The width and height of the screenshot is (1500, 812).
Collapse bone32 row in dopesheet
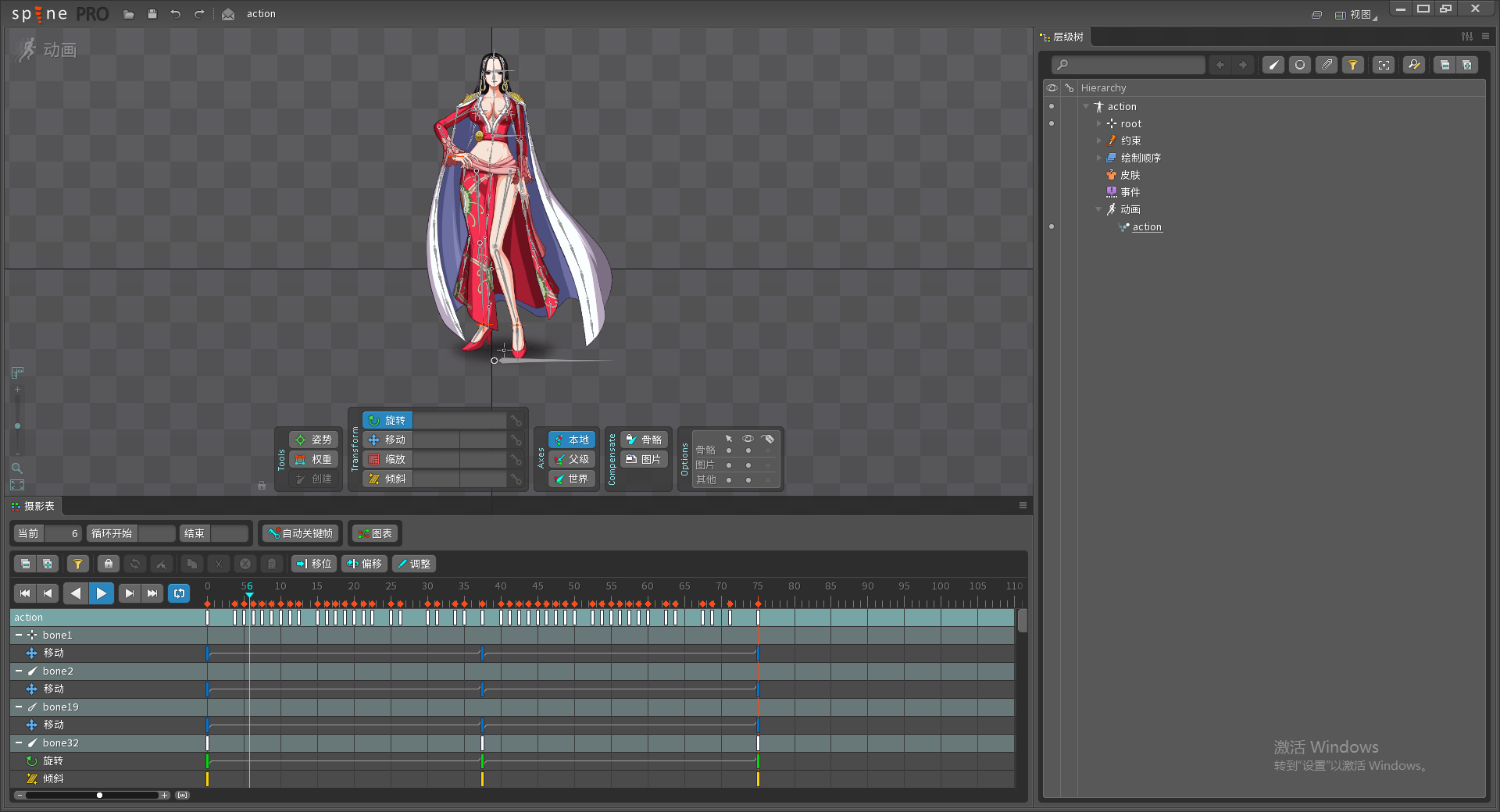coord(19,743)
